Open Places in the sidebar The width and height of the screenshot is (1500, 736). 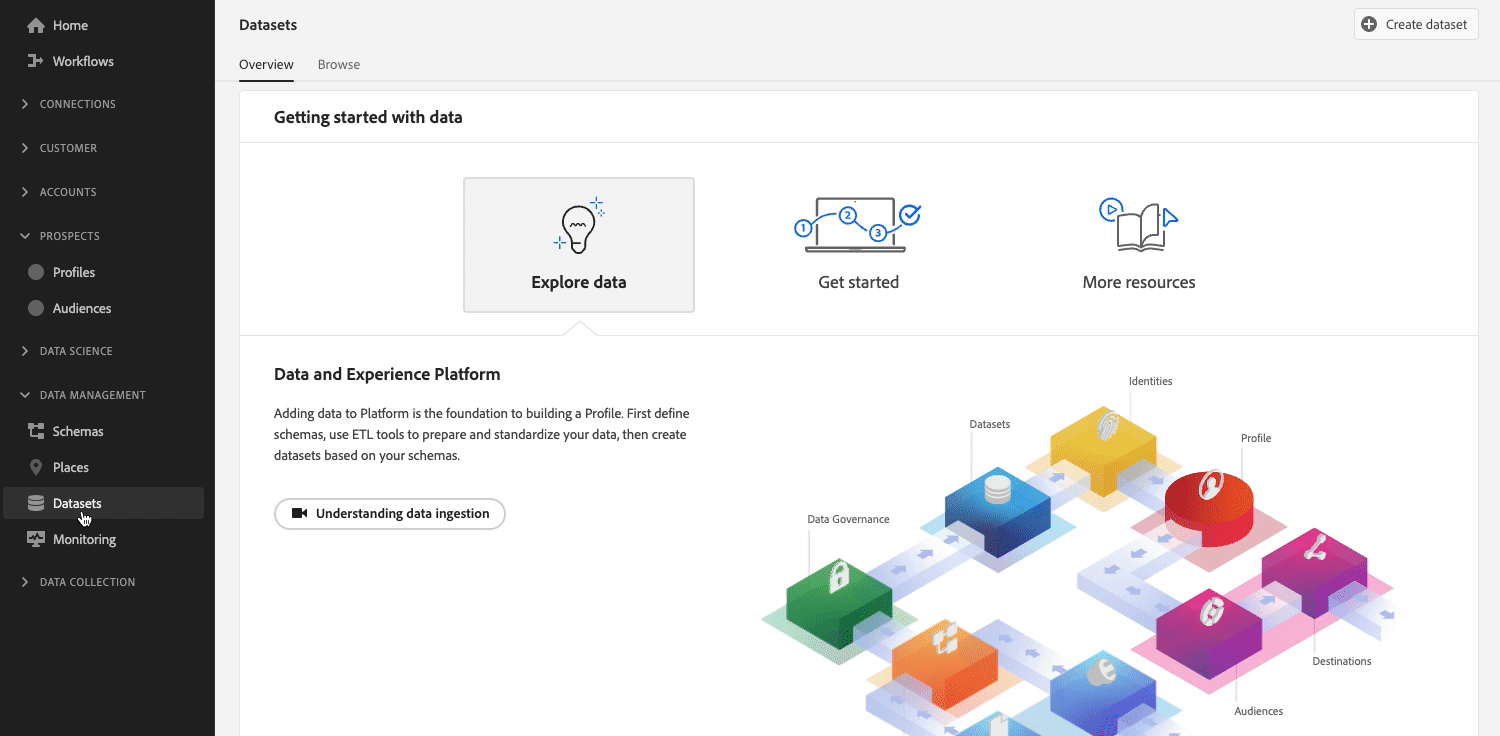pos(103,467)
